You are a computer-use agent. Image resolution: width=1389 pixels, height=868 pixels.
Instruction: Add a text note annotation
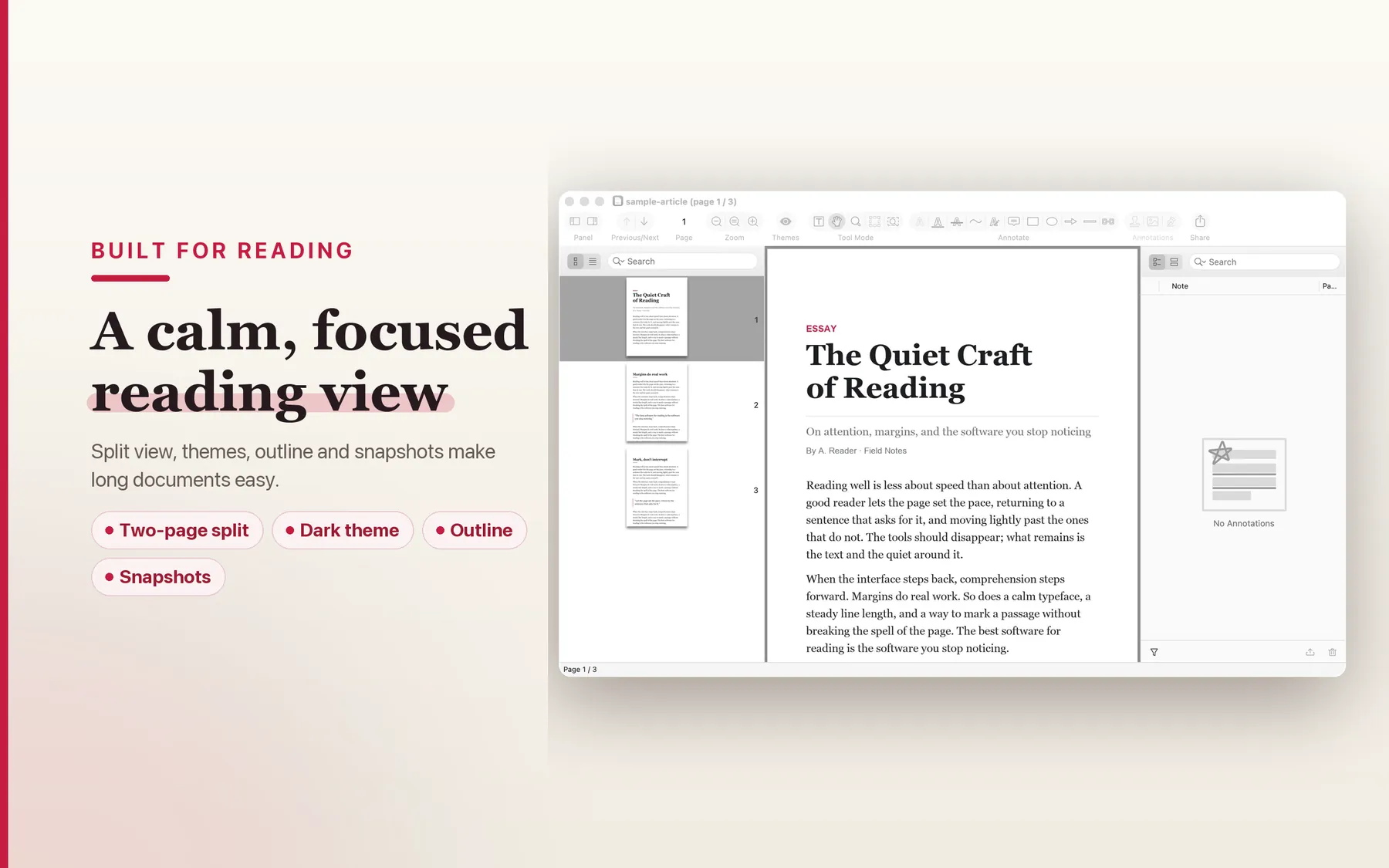tap(995, 221)
